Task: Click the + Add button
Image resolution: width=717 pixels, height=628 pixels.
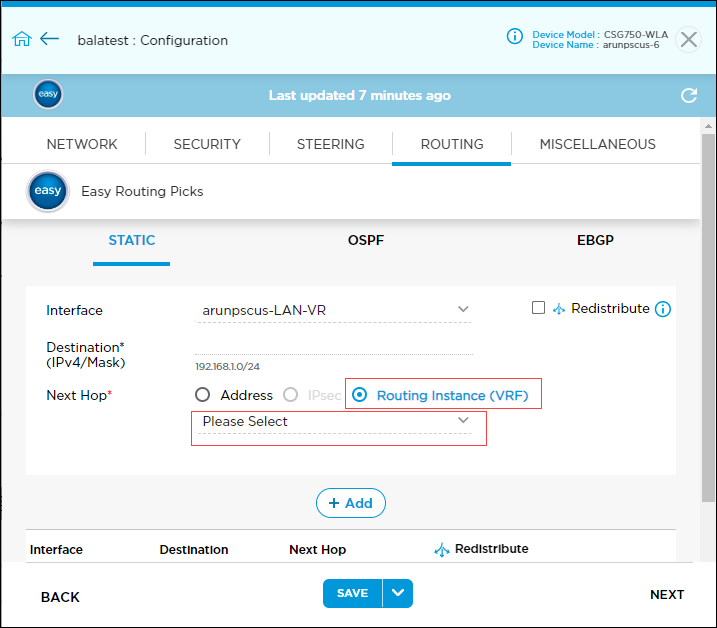Action: 351,503
